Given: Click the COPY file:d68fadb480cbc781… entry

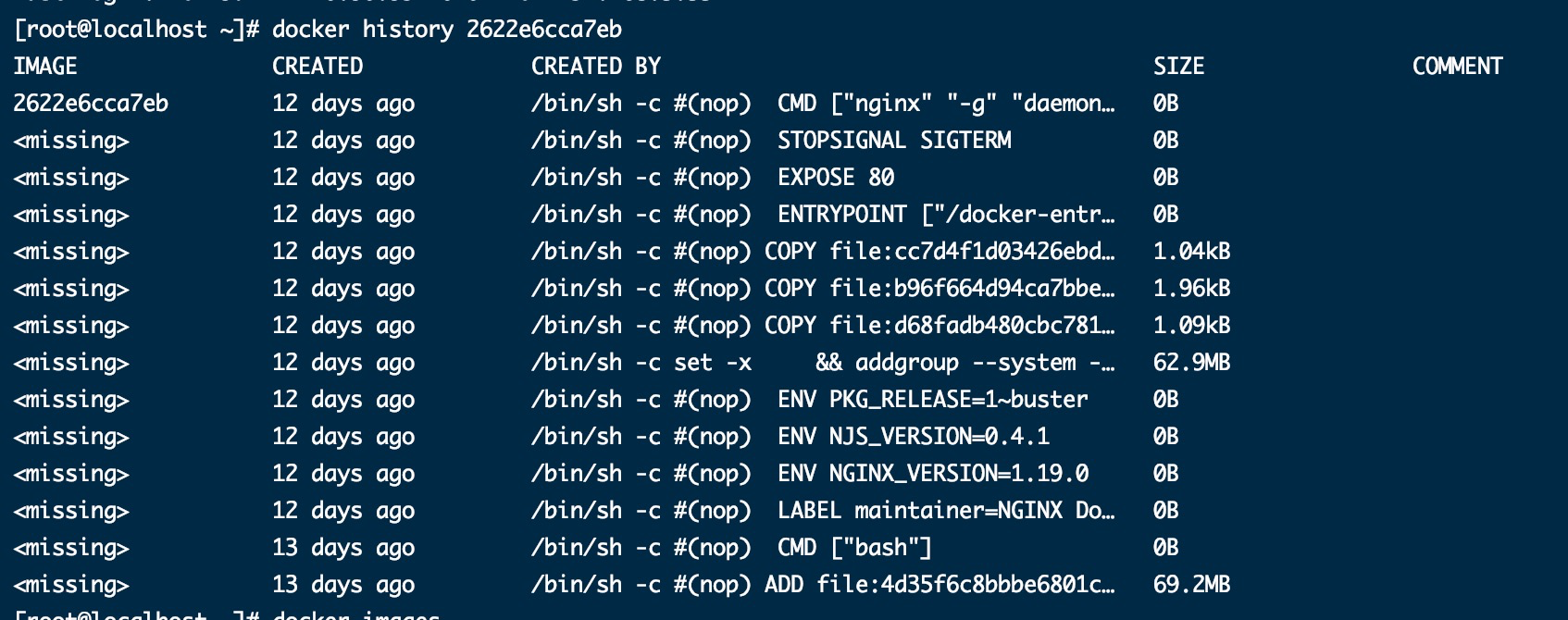Looking at the screenshot, I should click(940, 326).
